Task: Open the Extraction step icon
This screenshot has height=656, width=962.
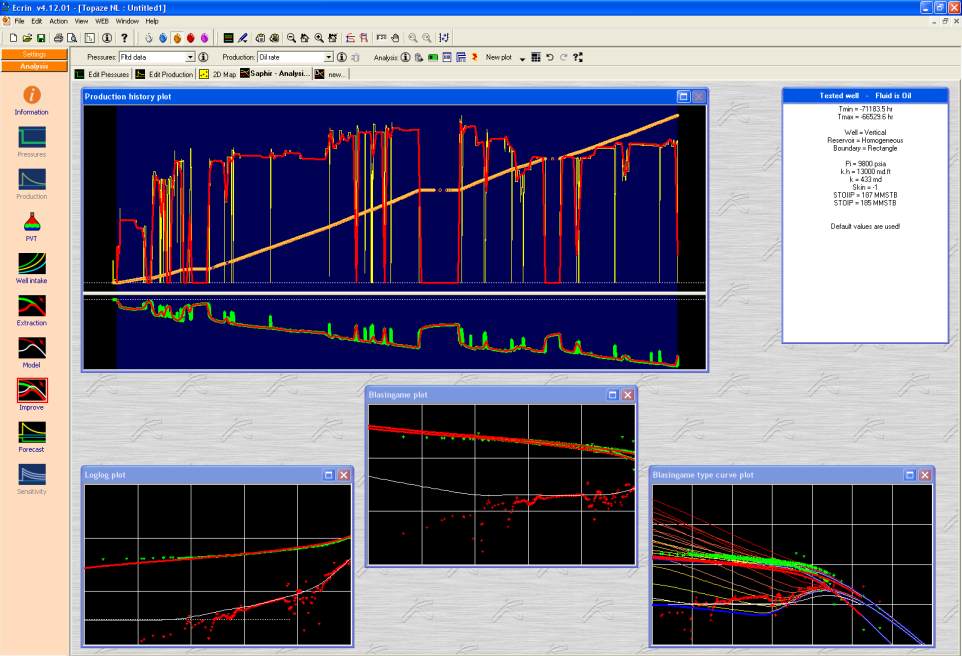Action: point(32,306)
